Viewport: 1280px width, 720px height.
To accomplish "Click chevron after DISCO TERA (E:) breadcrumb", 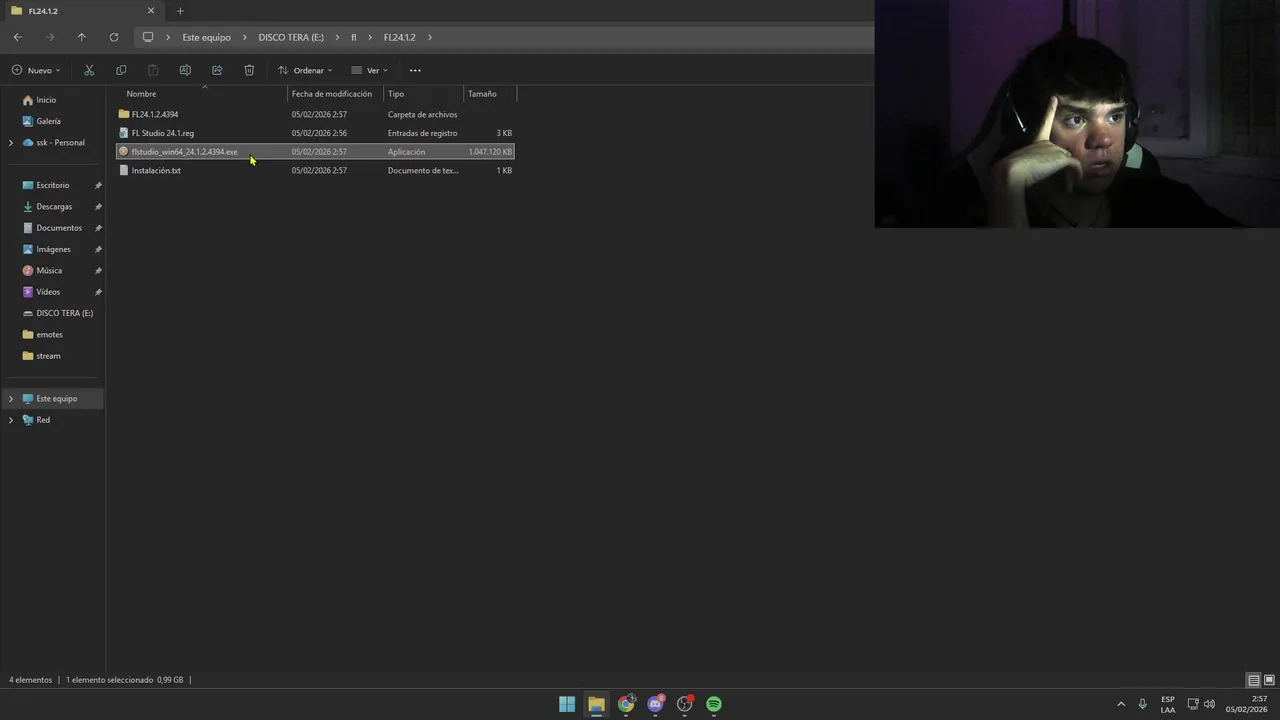I will coord(338,37).
